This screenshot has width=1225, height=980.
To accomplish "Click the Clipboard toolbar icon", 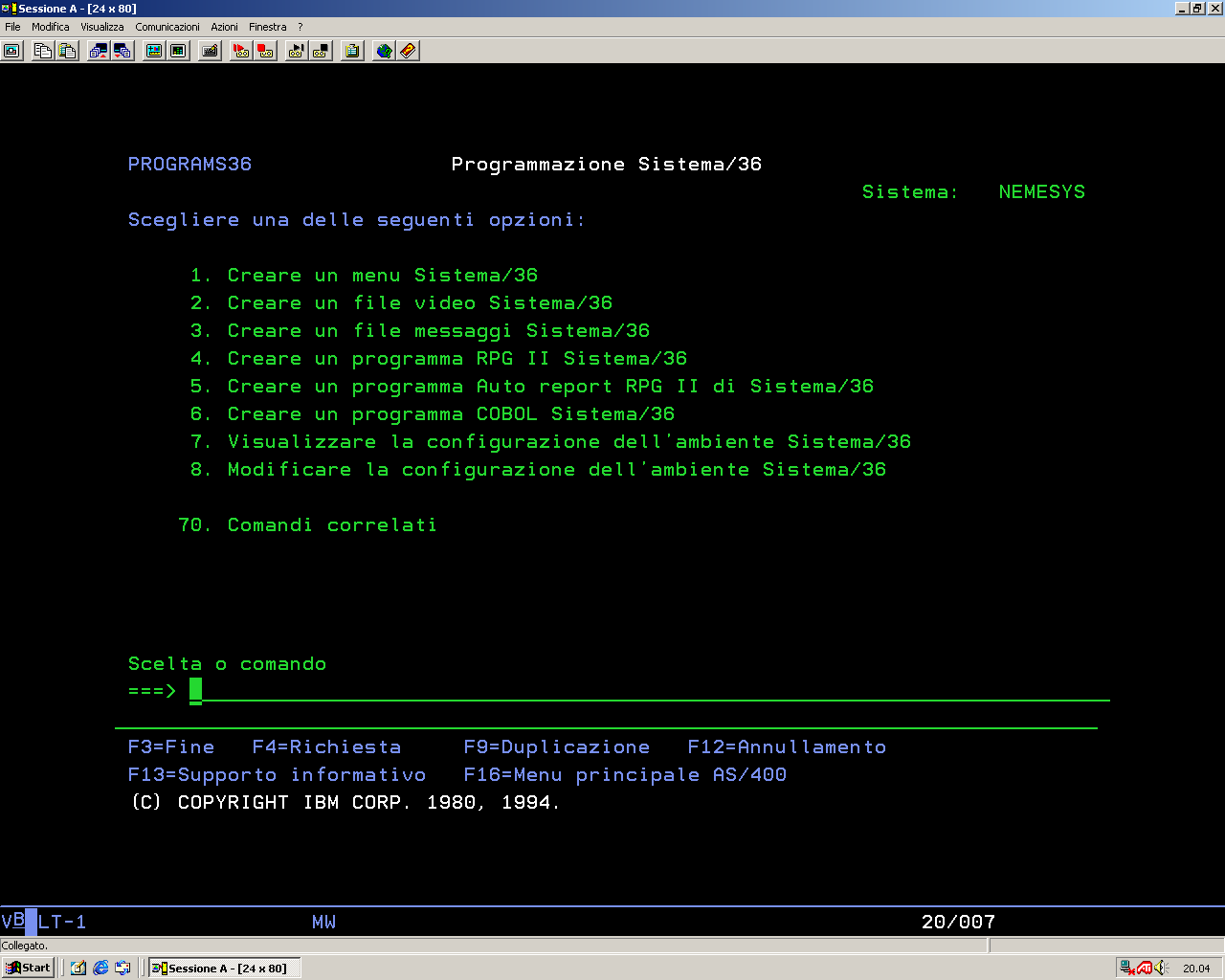I will [x=352, y=51].
